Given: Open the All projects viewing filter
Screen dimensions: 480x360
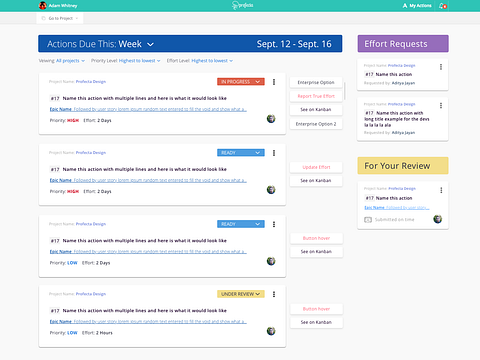Looking at the screenshot, I should (70, 61).
